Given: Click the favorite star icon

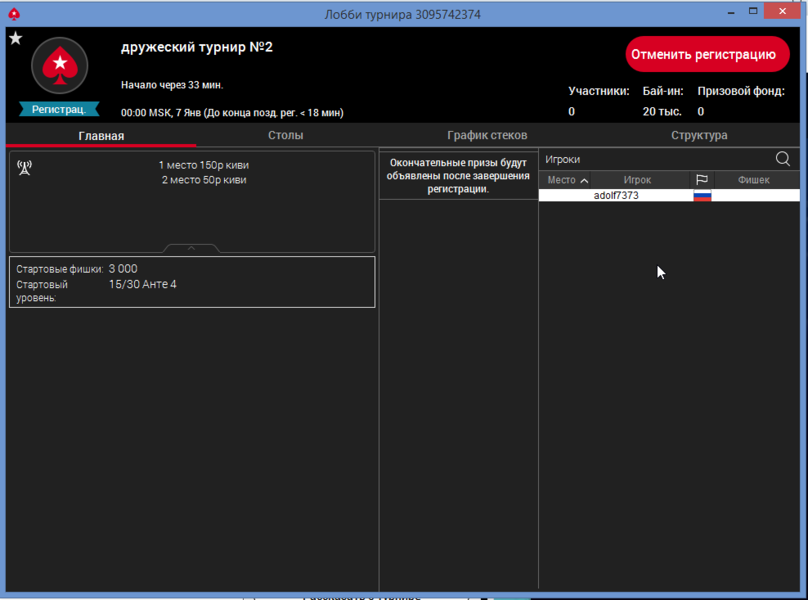Looking at the screenshot, I should pos(15,39).
